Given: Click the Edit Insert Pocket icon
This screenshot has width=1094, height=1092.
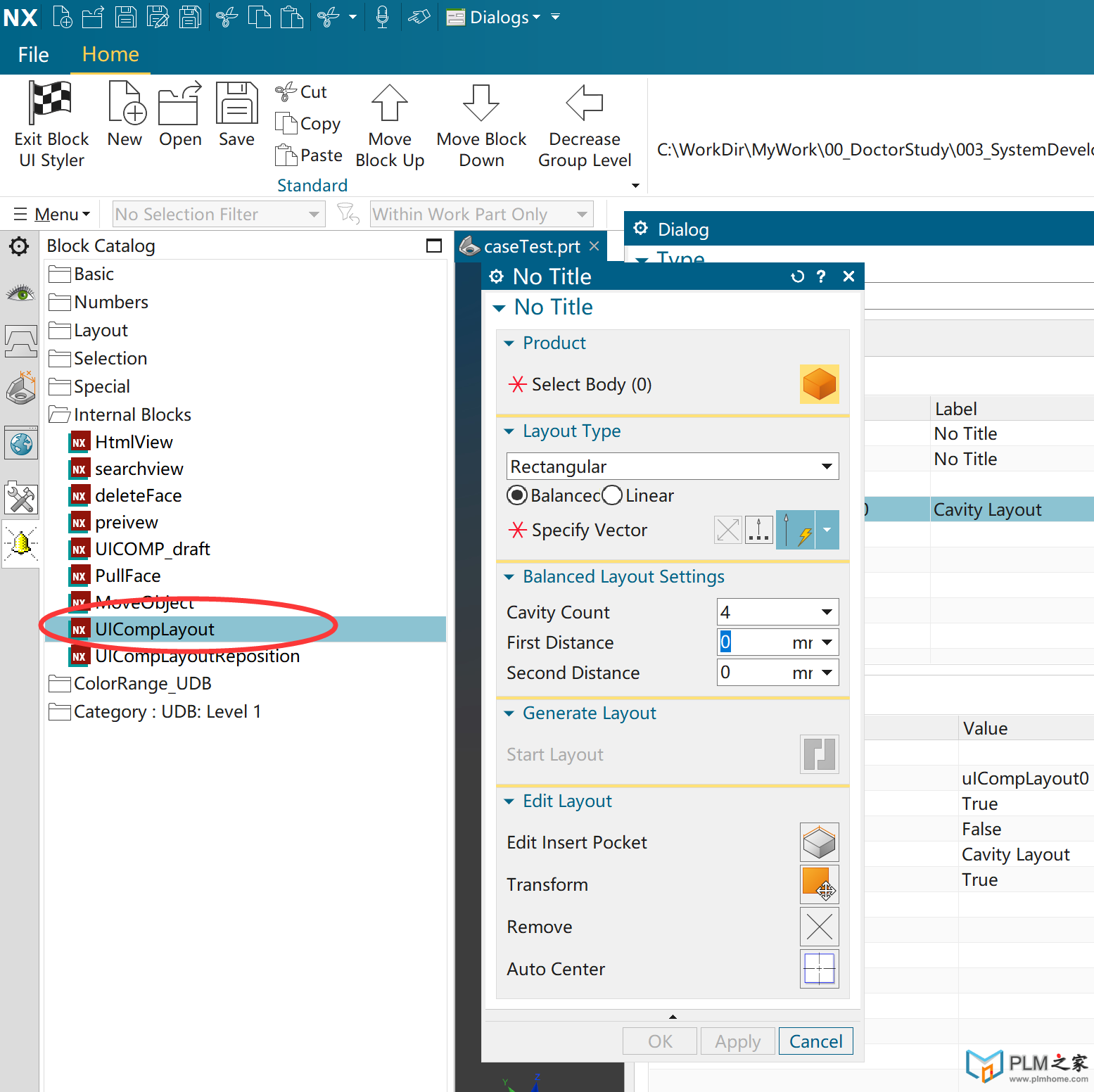Looking at the screenshot, I should click(819, 842).
